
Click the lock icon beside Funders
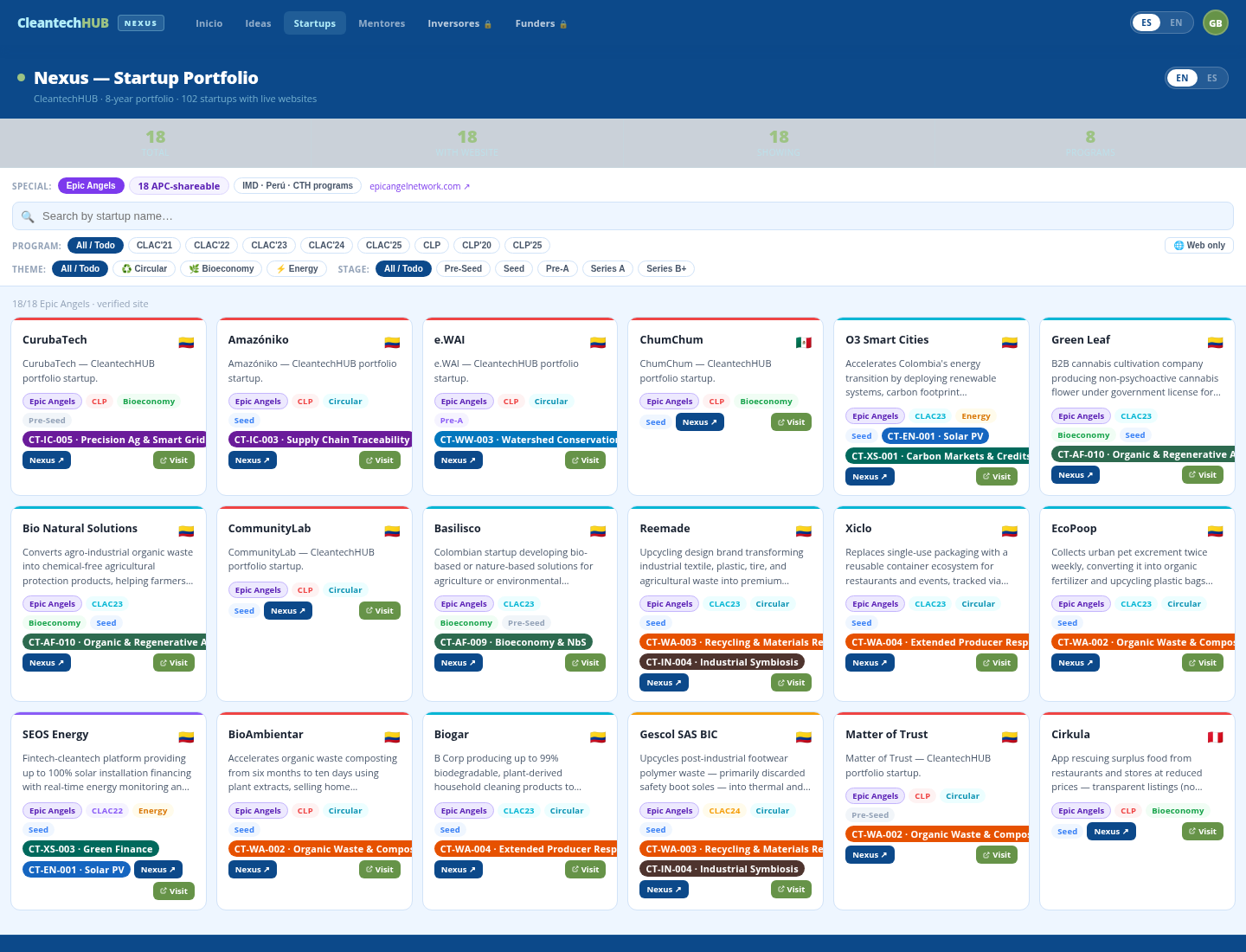(x=563, y=24)
